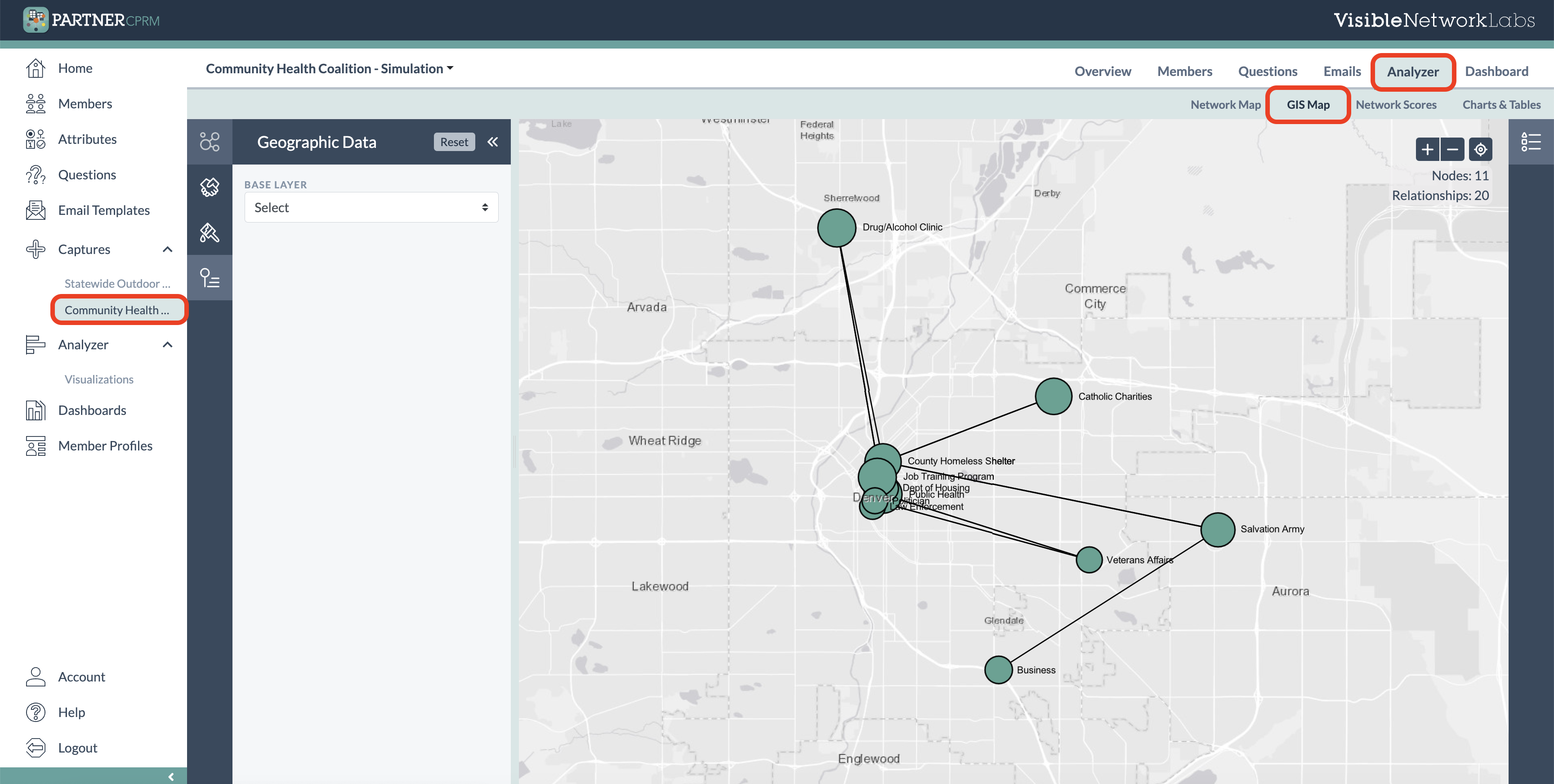Collapse Geographic Data panel with double chevron
The width and height of the screenshot is (1554, 784).
pos(493,142)
